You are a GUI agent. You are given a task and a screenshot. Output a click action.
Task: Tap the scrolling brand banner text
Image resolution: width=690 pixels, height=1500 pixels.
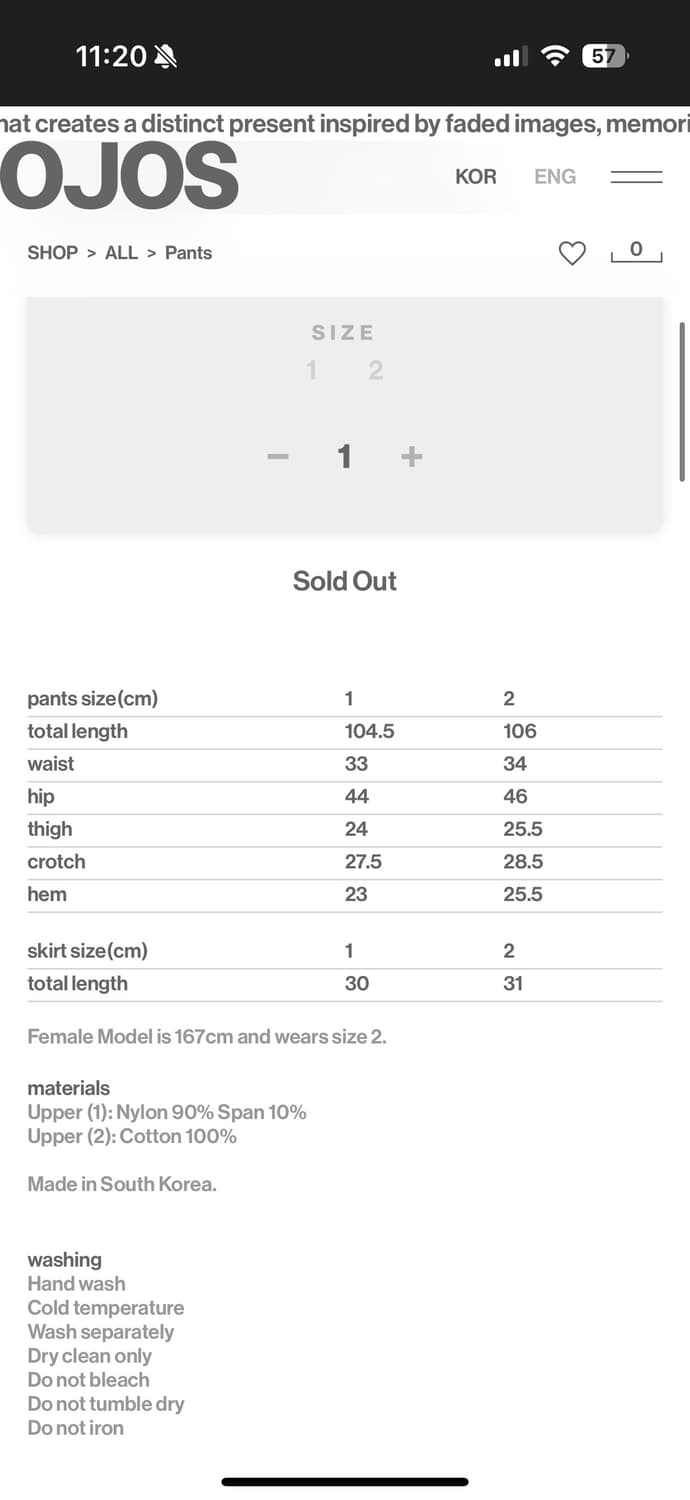[345, 124]
